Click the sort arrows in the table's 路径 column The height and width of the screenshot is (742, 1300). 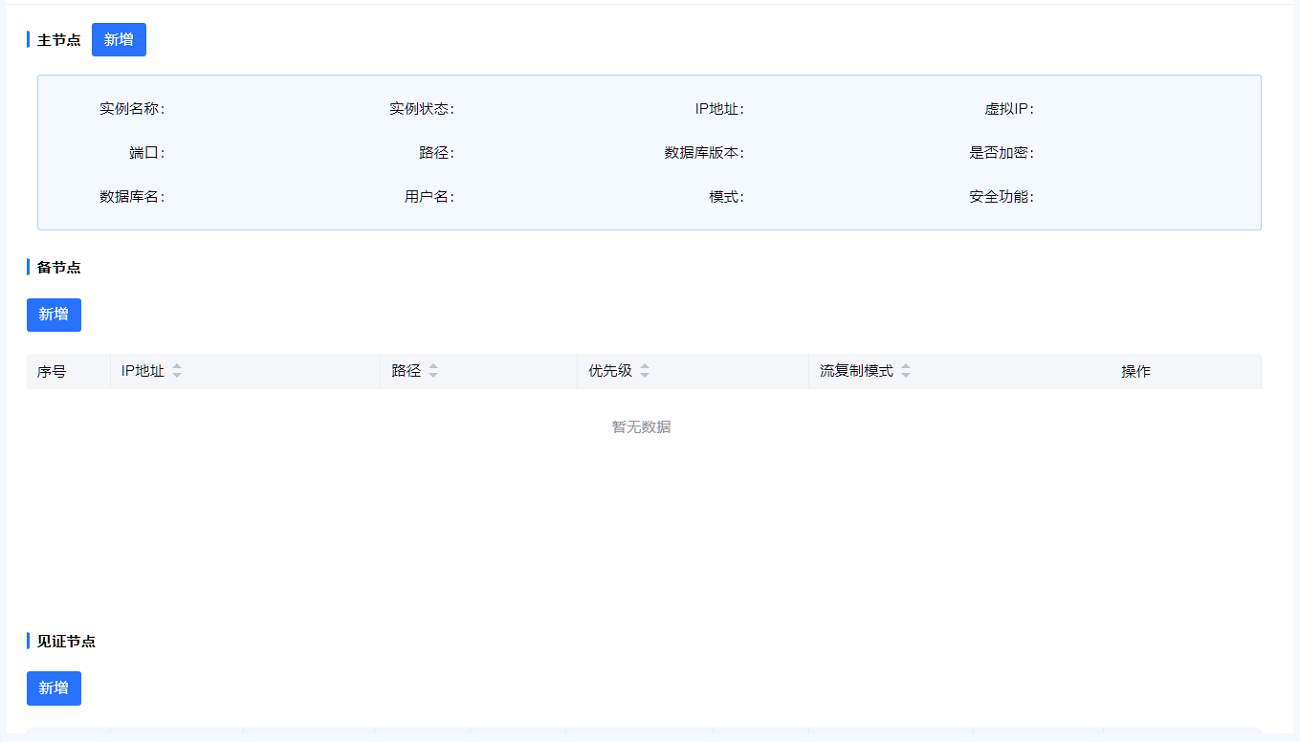(433, 371)
